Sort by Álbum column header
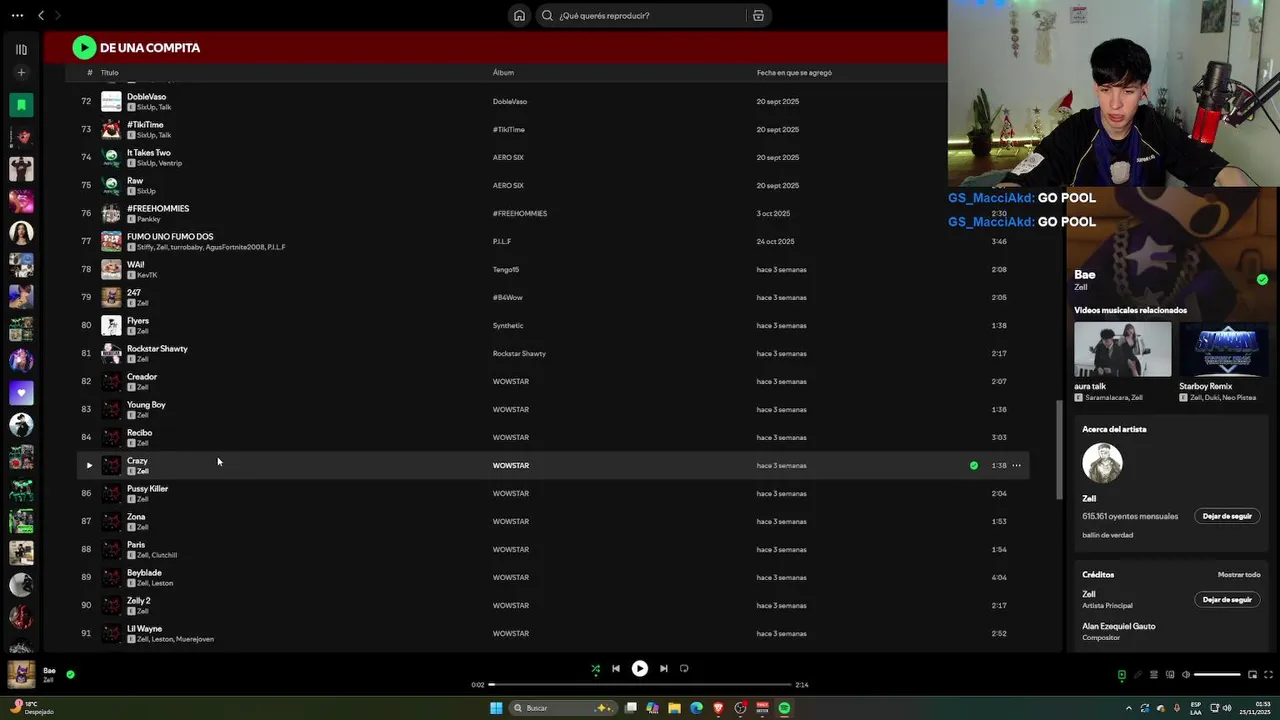 (503, 72)
